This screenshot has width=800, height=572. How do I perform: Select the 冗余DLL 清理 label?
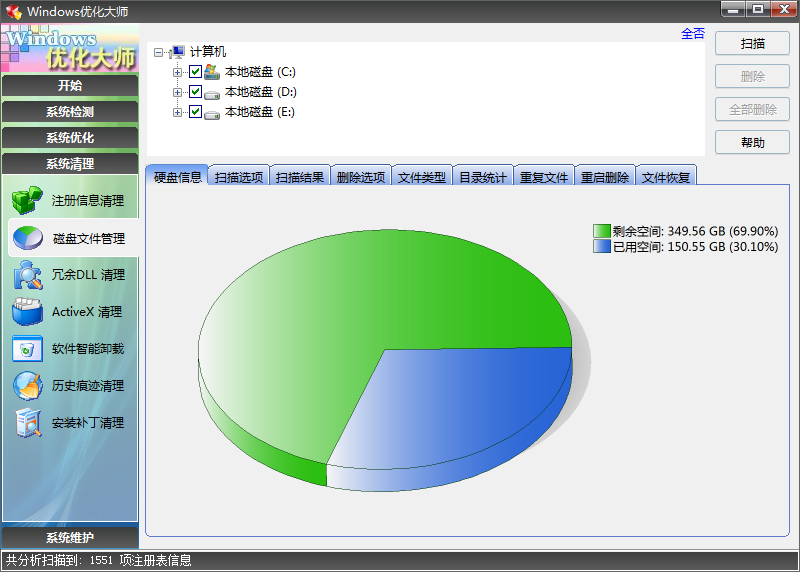pyautogui.click(x=88, y=275)
